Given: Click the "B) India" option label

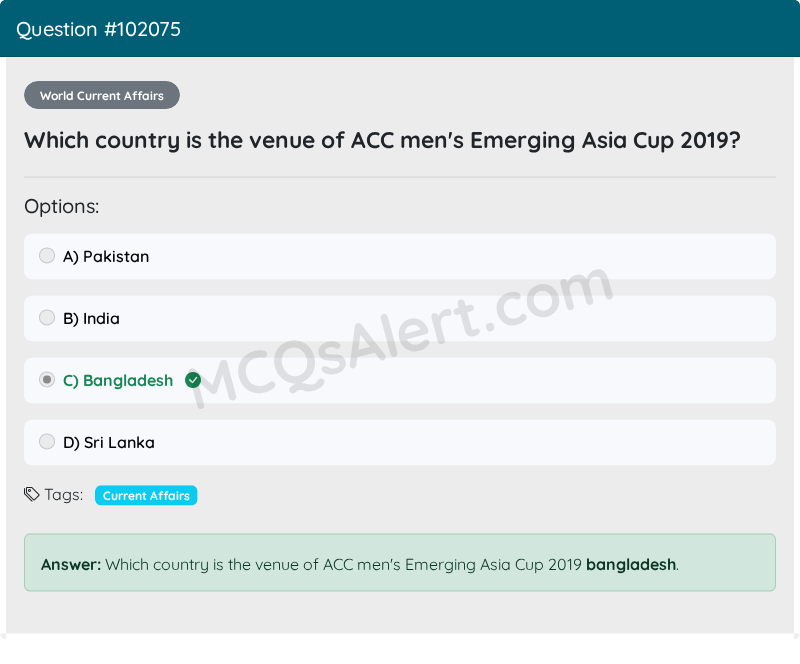Looking at the screenshot, I should pyautogui.click(x=91, y=319).
